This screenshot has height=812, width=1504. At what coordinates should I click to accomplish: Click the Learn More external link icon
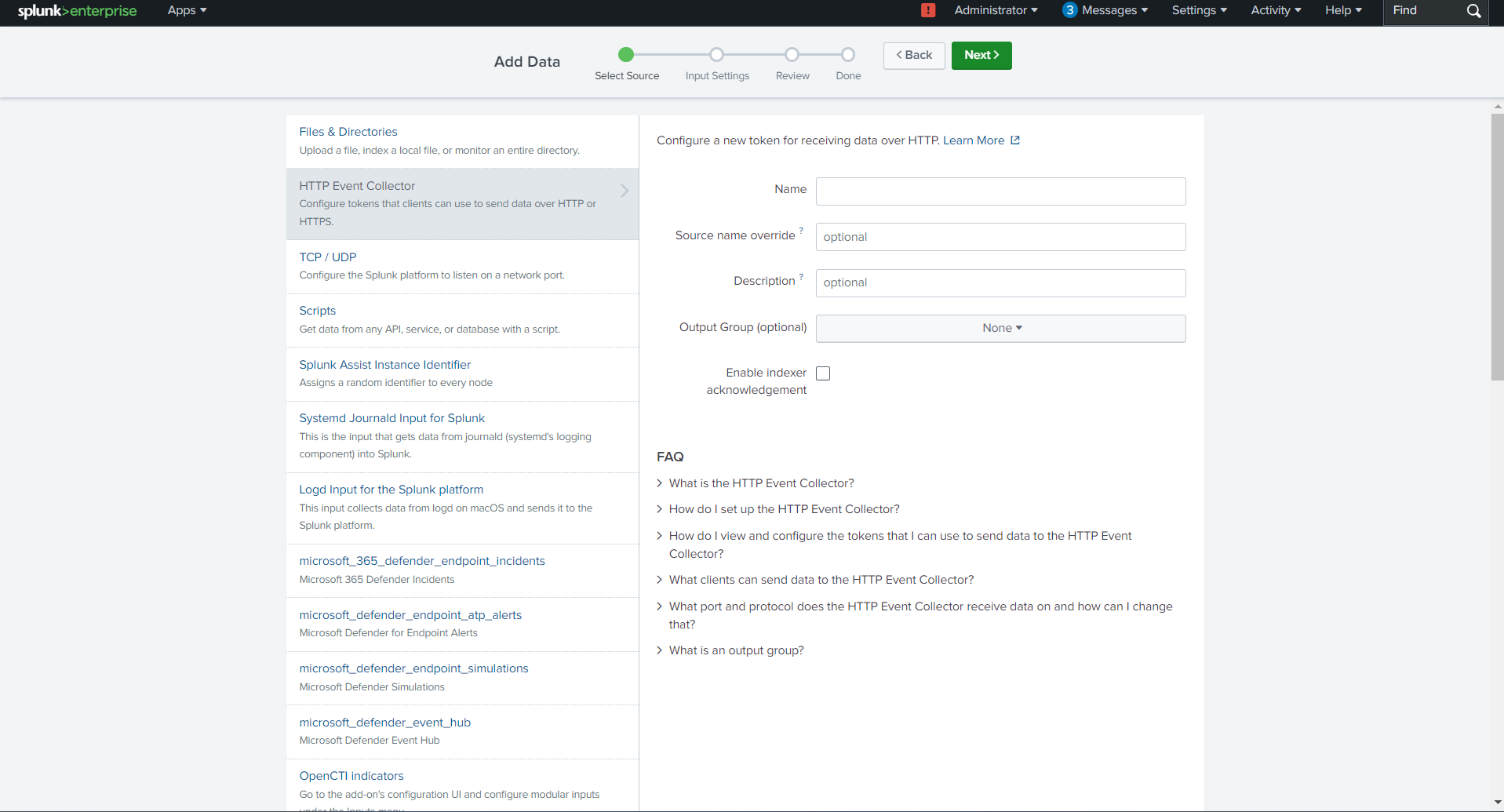(1015, 140)
